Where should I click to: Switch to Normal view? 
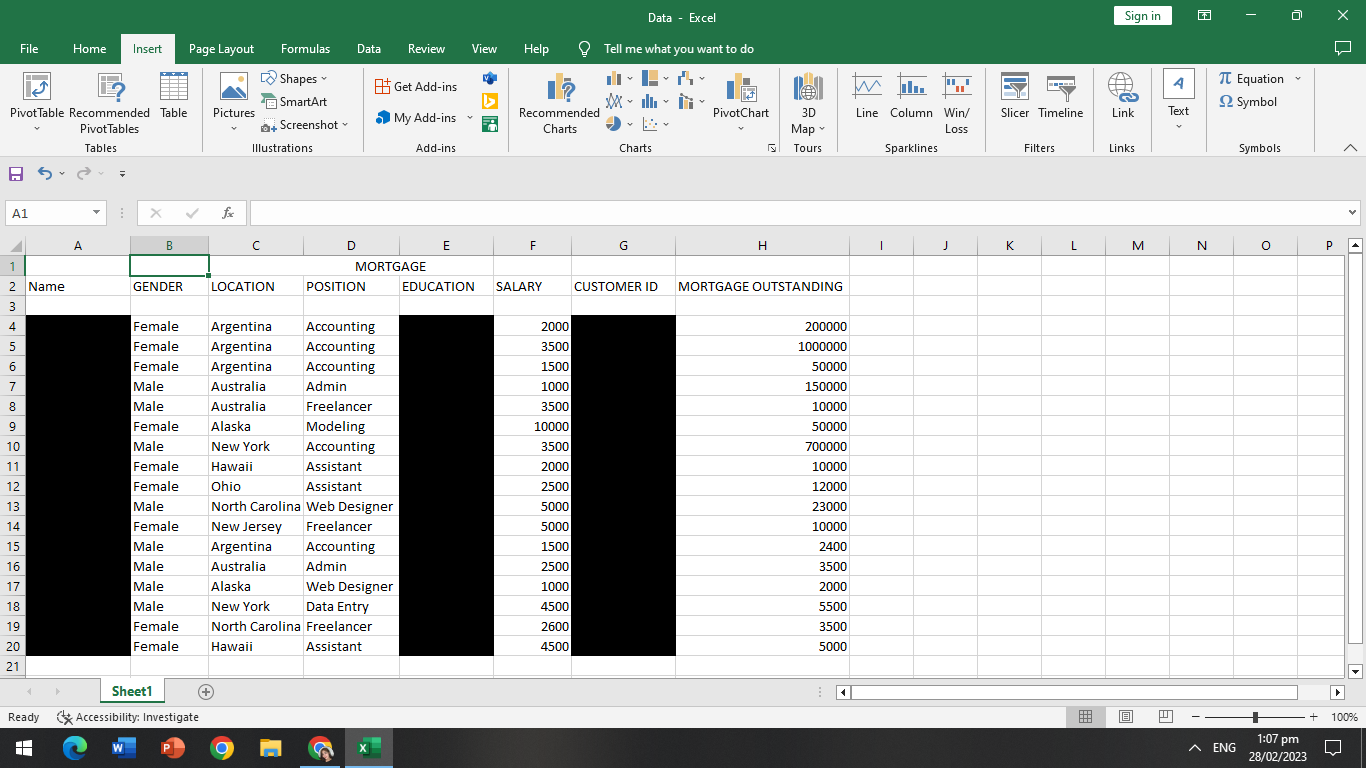(1086, 717)
